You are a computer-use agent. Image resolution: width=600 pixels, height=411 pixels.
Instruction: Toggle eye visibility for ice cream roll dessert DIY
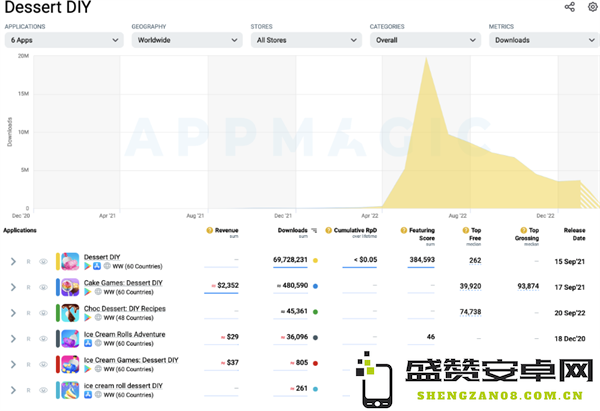(43, 390)
